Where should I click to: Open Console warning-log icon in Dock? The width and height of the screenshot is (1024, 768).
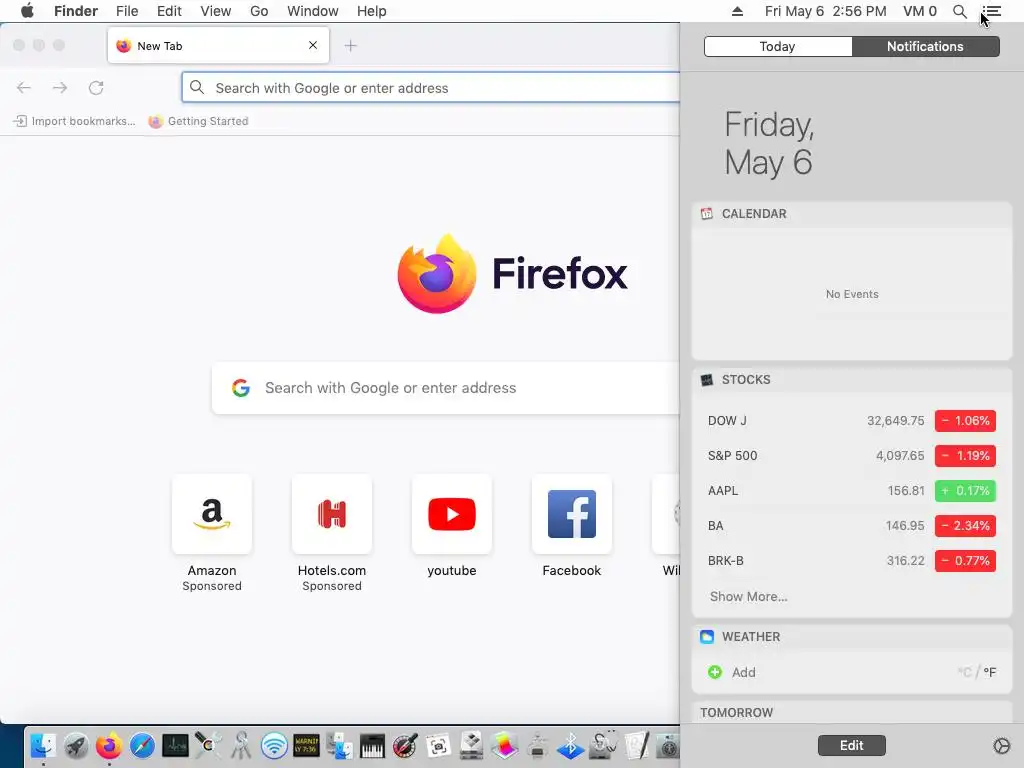[x=306, y=745]
